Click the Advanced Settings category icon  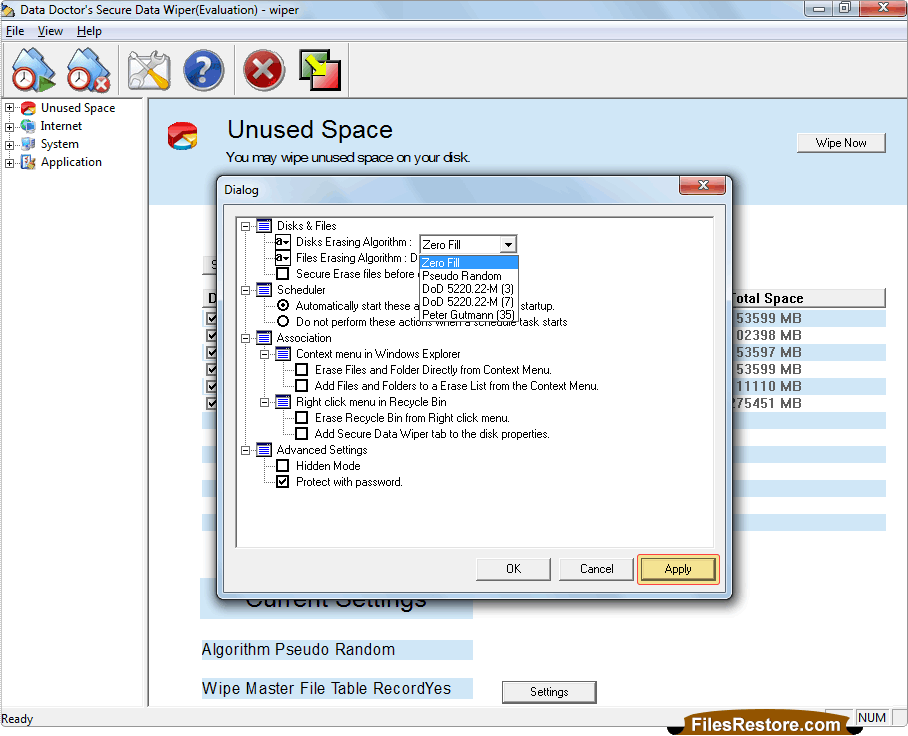pyautogui.click(x=264, y=450)
